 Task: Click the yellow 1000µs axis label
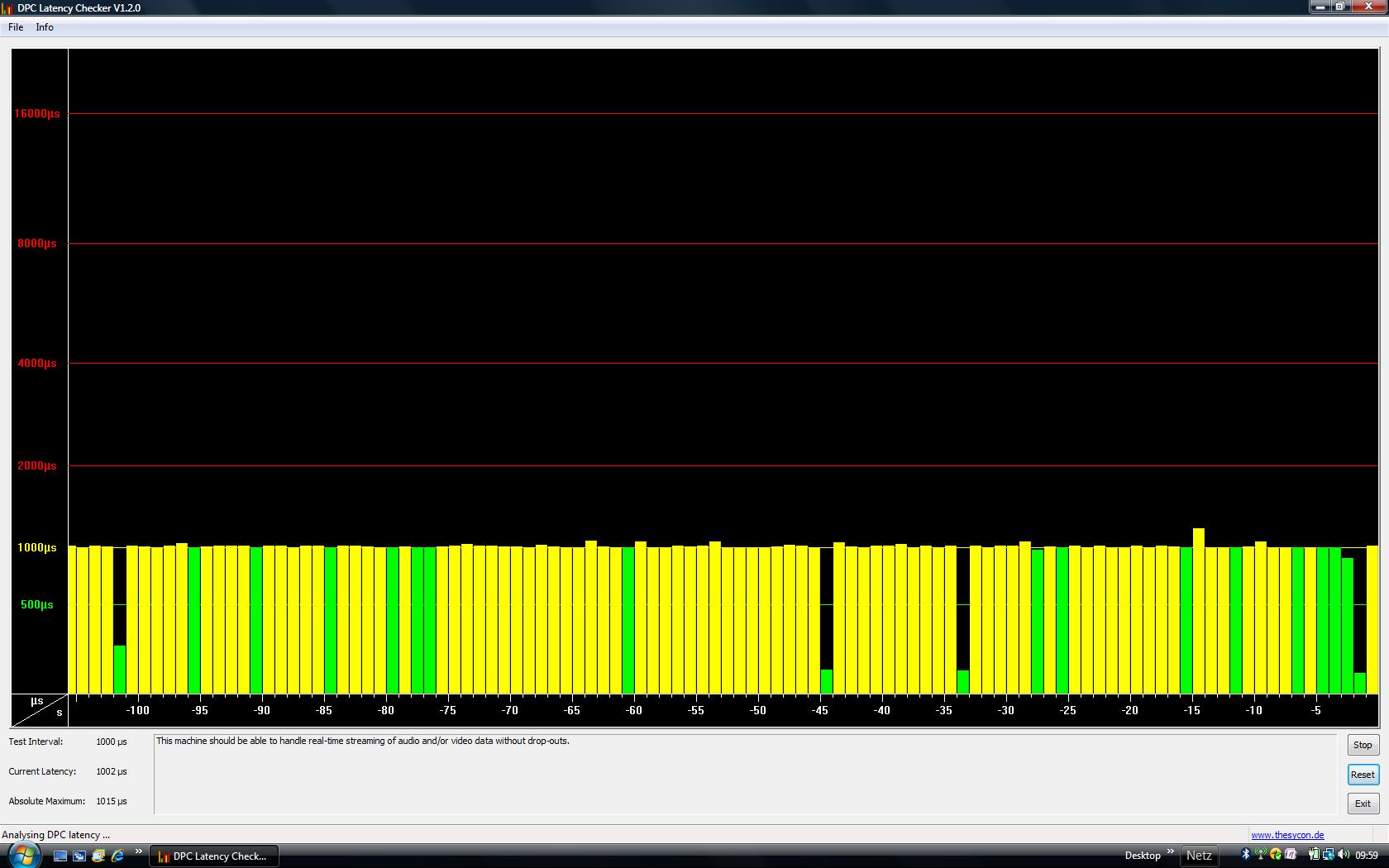pos(37,547)
